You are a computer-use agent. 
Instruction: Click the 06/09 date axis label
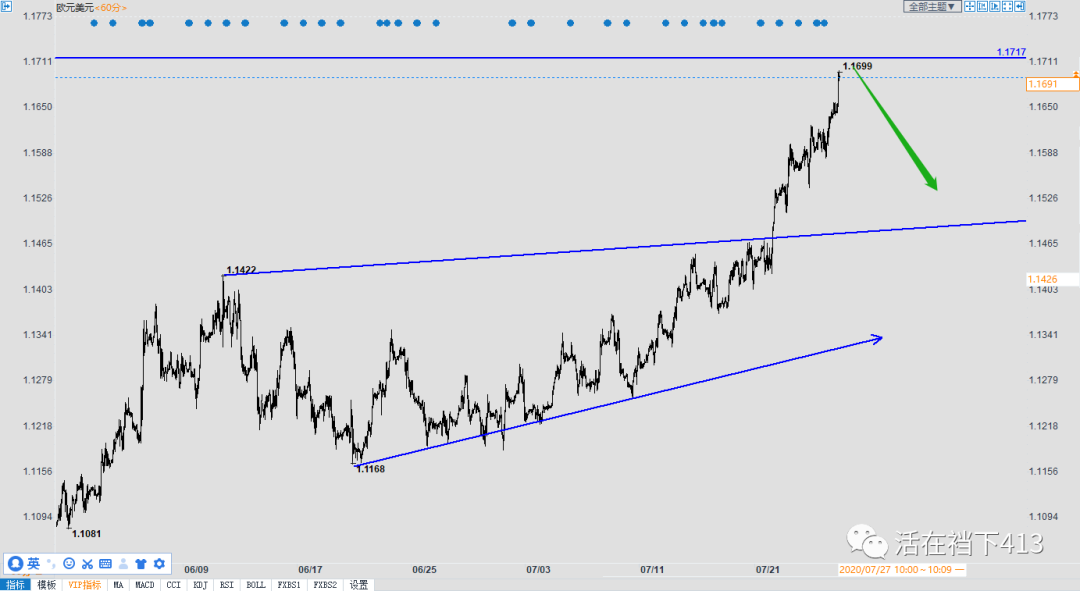(196, 570)
